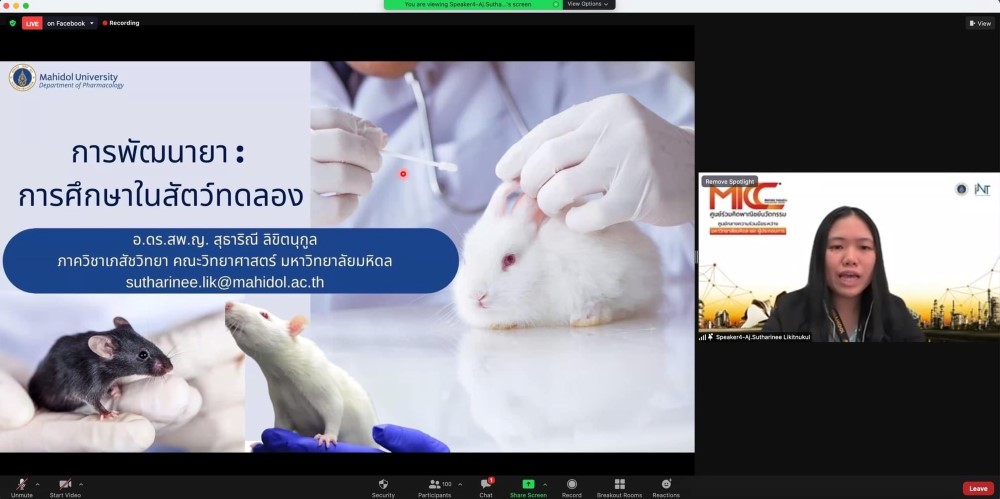Open the Reactions menu

(x=666, y=485)
